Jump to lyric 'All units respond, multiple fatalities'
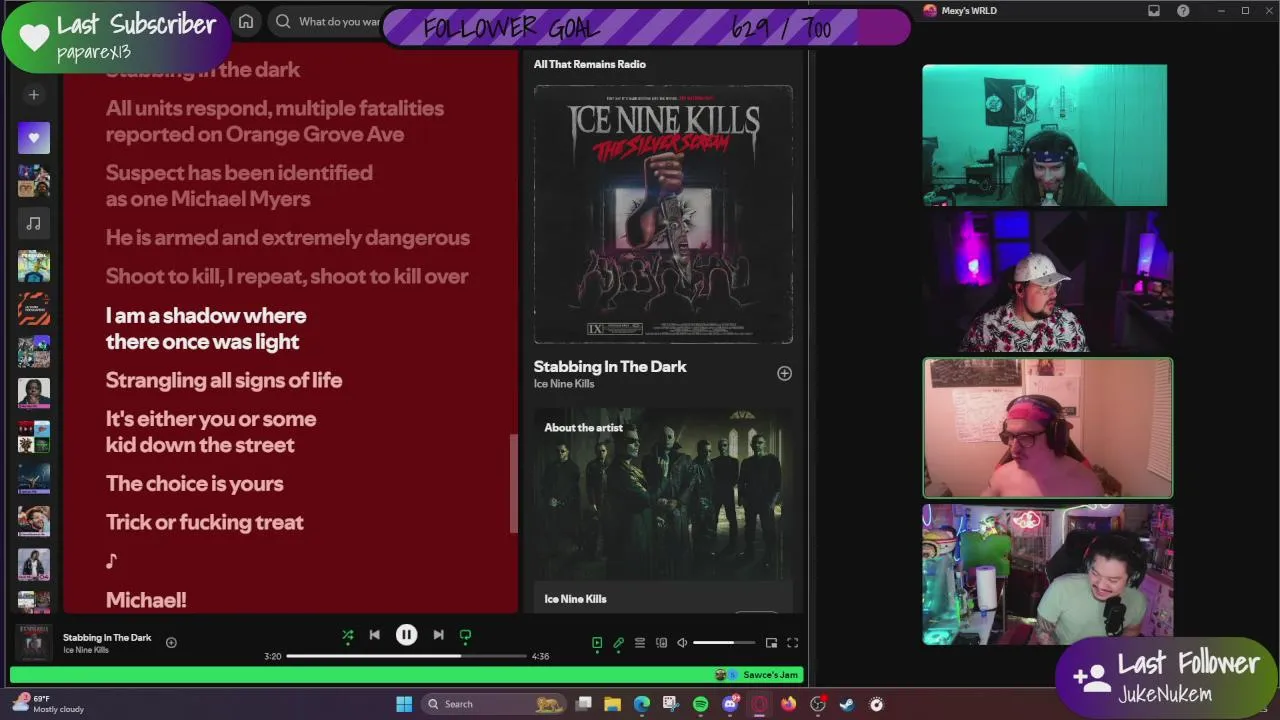This screenshot has height=720, width=1280. coord(275,121)
